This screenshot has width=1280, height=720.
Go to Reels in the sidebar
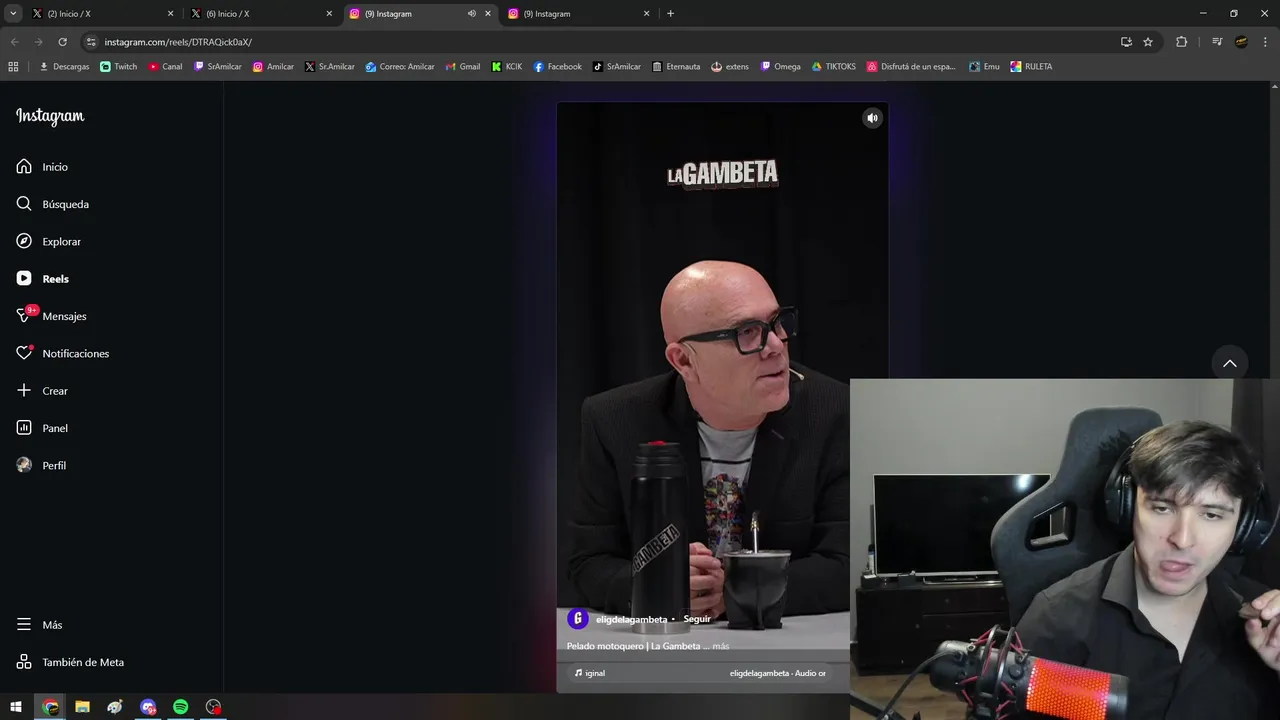(x=42, y=279)
